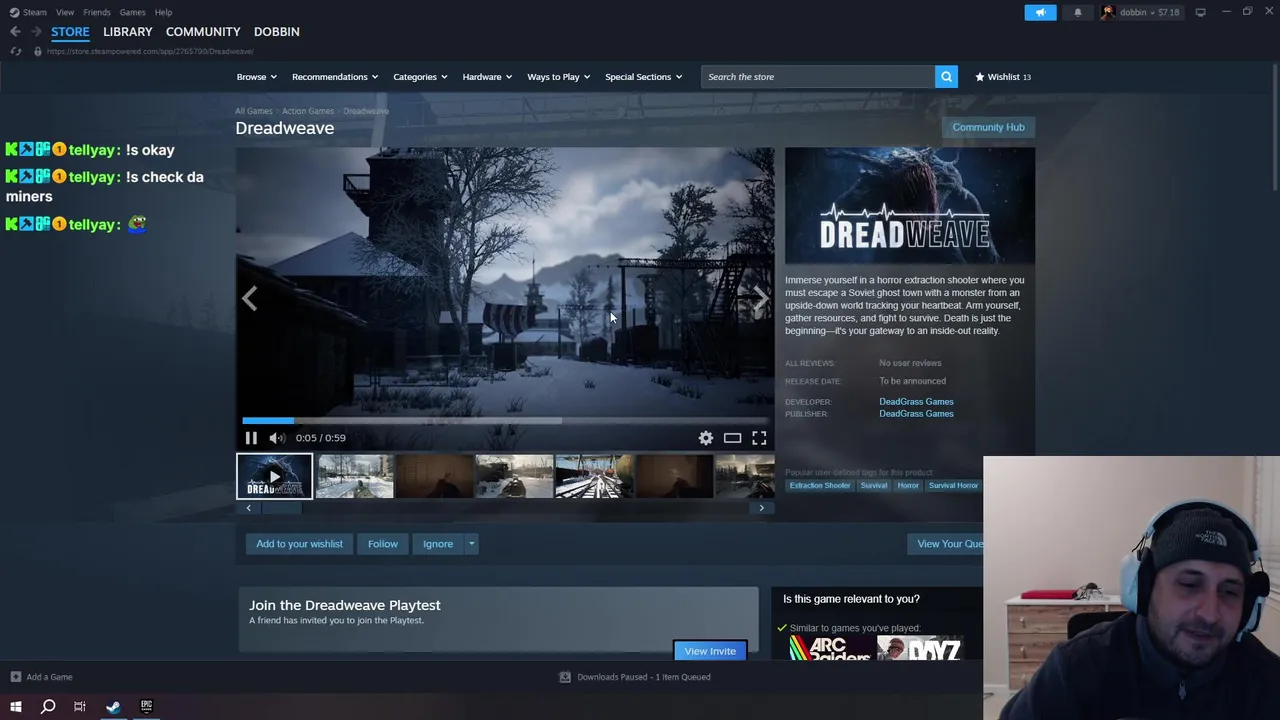Show next media with right arrow overlay
Image resolution: width=1280 pixels, height=720 pixels.
[760, 298]
